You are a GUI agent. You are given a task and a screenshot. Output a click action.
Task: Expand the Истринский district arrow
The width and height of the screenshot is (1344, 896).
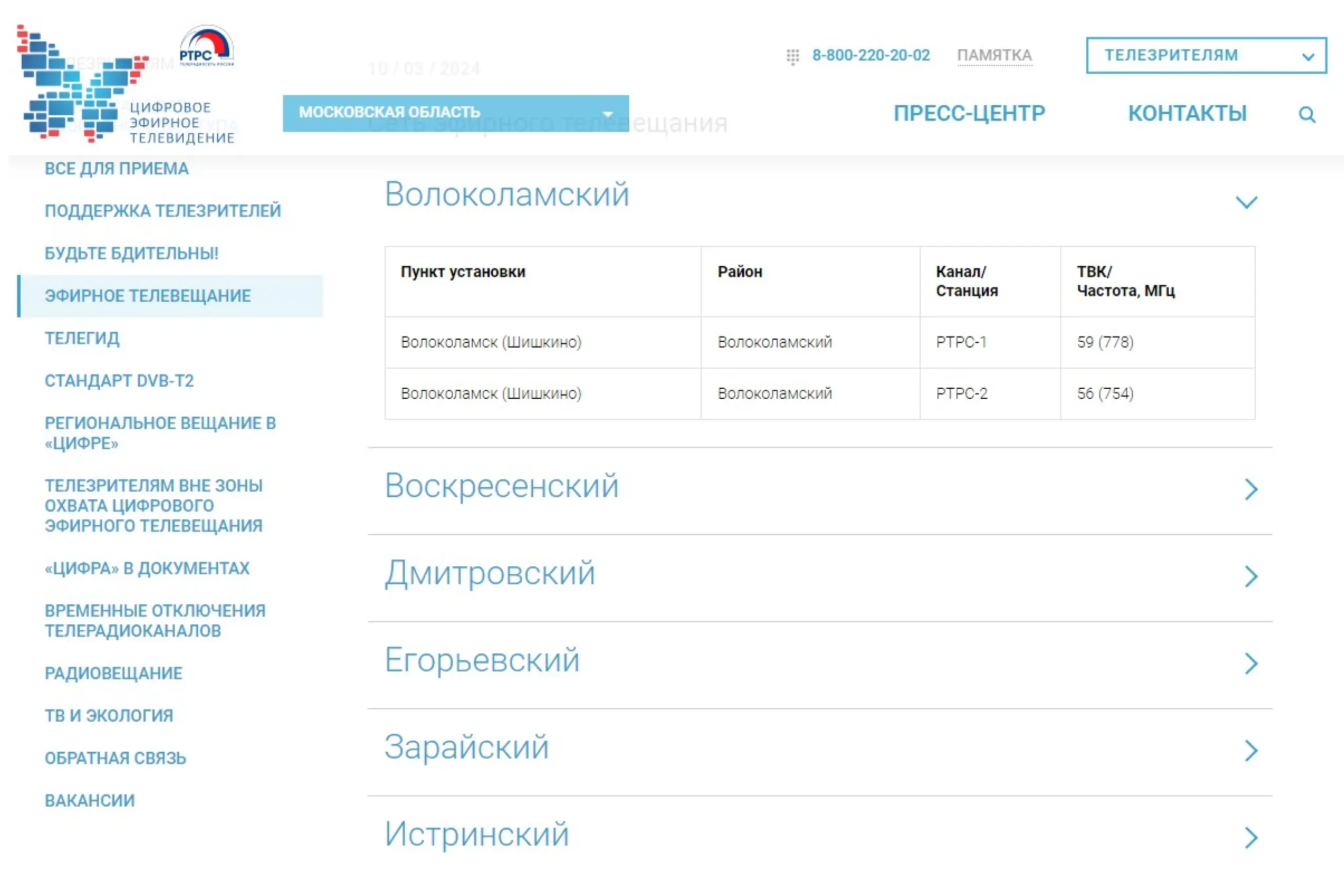[1251, 838]
